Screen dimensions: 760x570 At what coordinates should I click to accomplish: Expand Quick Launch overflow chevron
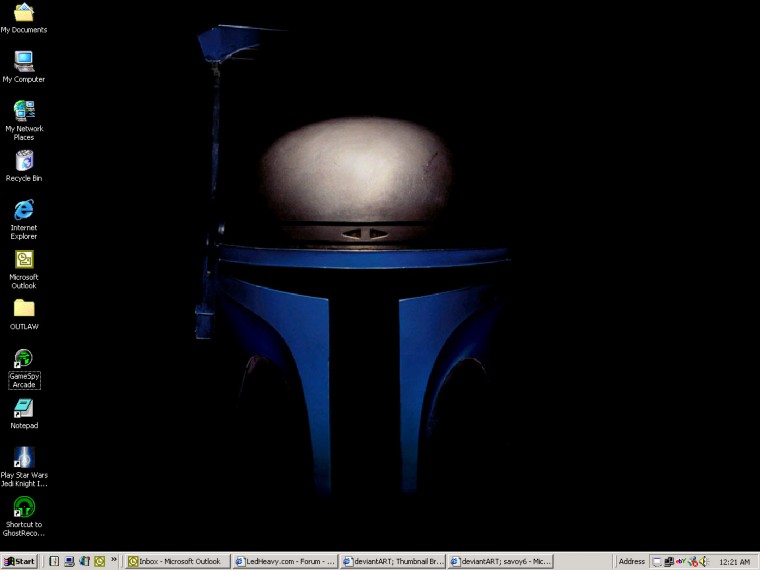click(114, 559)
